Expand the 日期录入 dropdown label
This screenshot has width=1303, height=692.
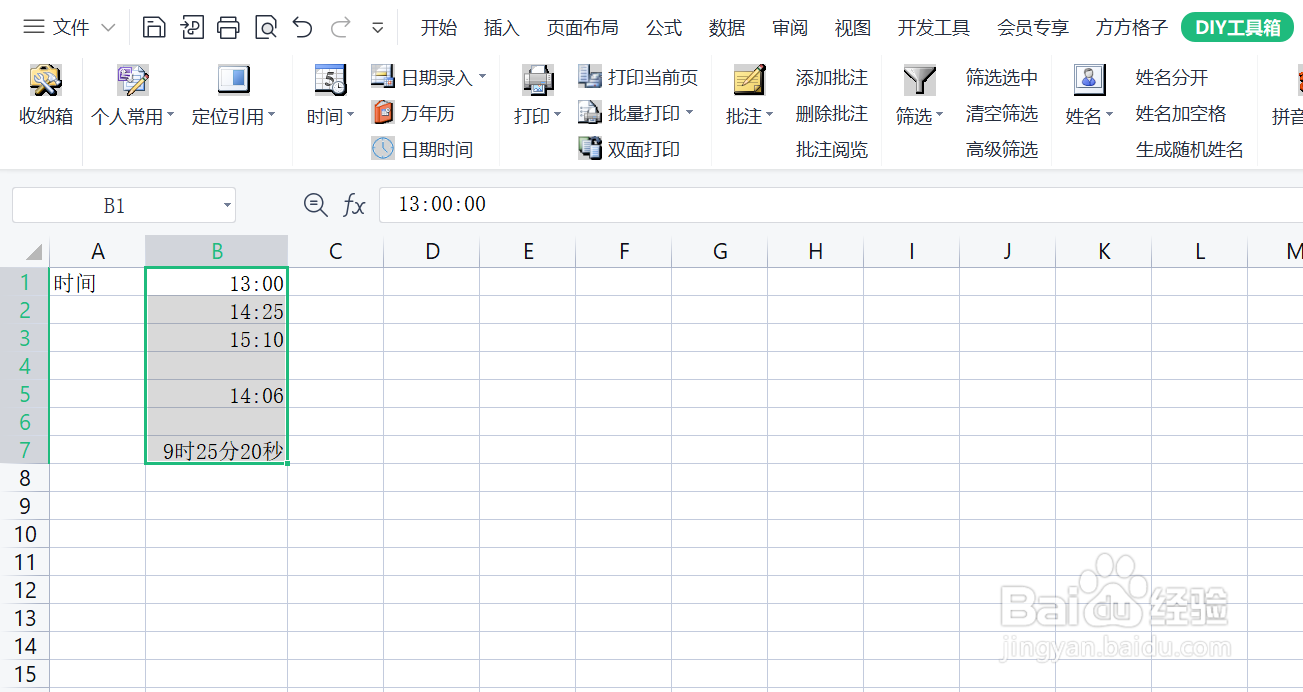[x=443, y=77]
